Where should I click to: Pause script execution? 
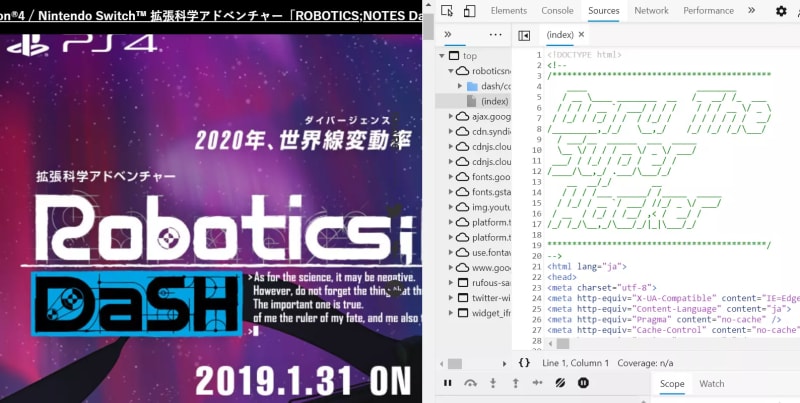[x=447, y=383]
